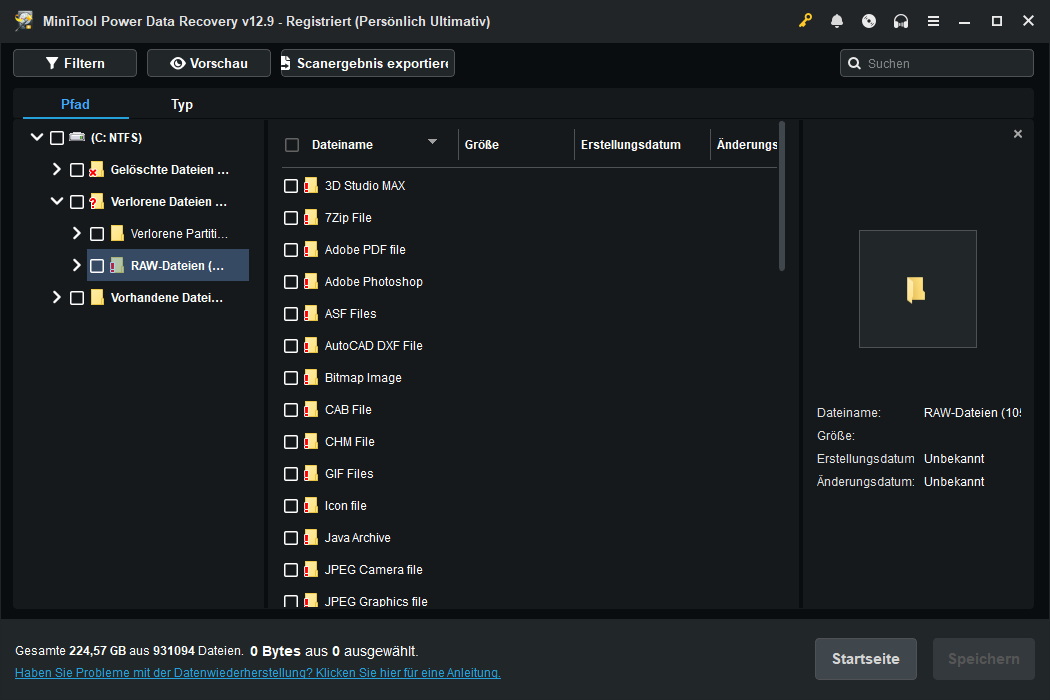Switch to the Typ tab
Screen dimensions: 1050x700
(181, 104)
